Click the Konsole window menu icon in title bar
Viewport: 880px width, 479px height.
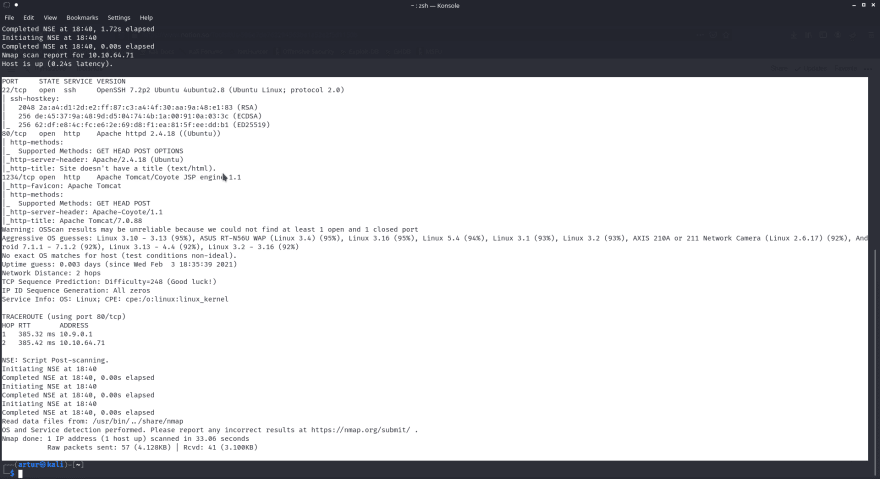coord(6,5)
